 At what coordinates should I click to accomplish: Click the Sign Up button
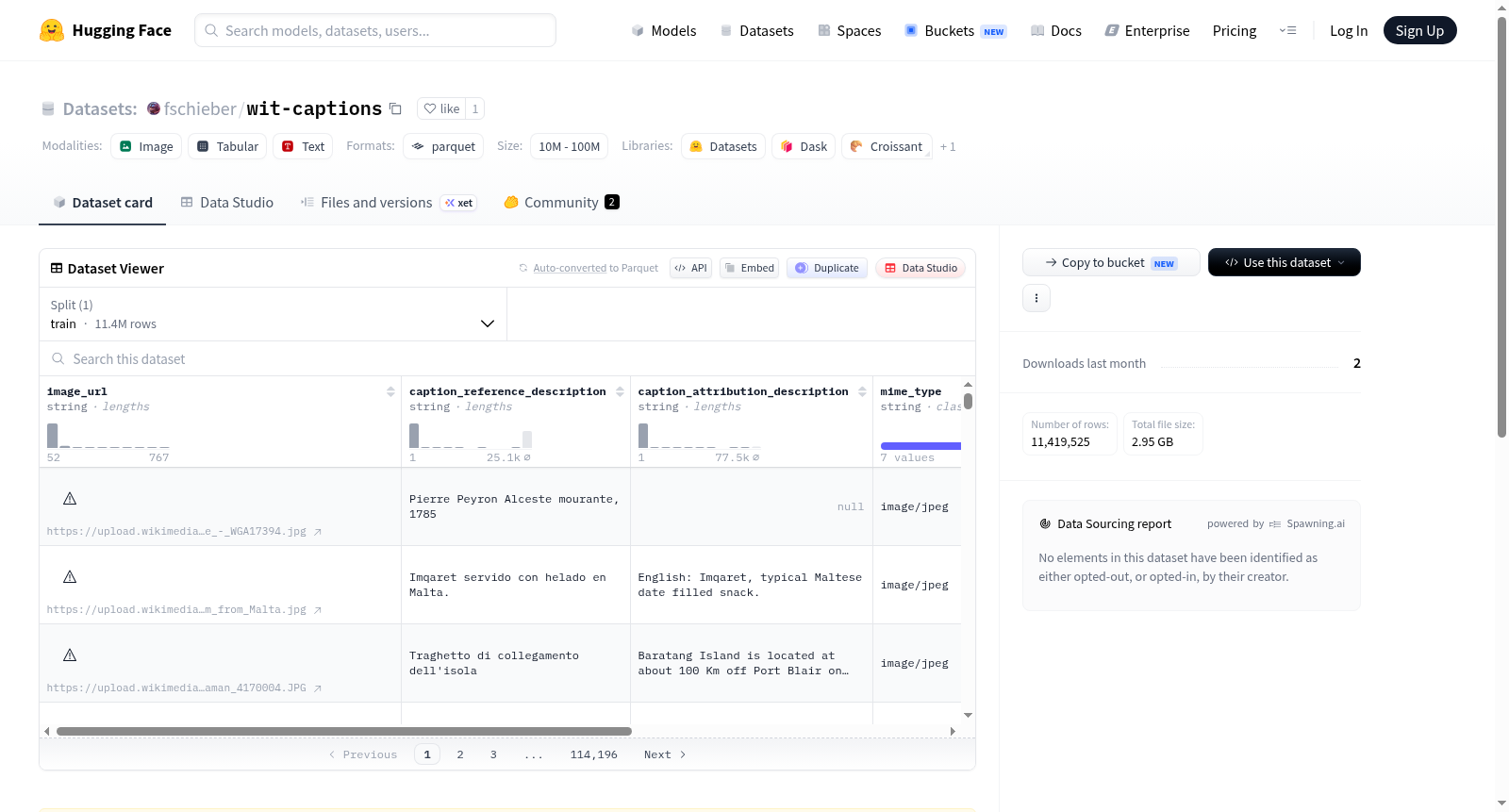(x=1419, y=30)
